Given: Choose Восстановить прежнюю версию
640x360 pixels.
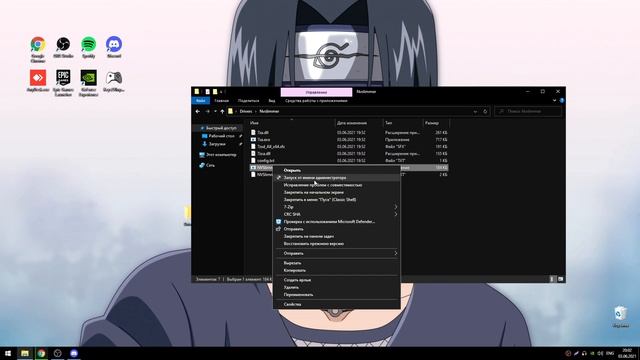Looking at the screenshot, I should click(337, 244).
